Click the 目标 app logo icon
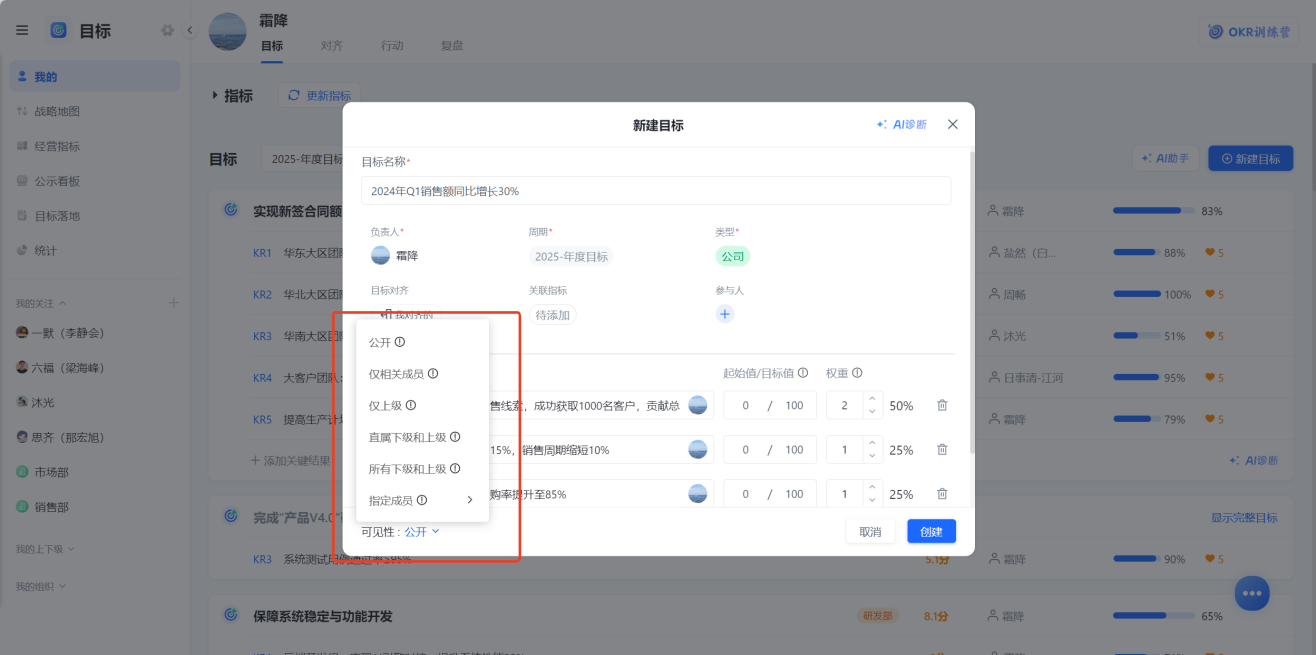The width and height of the screenshot is (1316, 655). [x=59, y=30]
